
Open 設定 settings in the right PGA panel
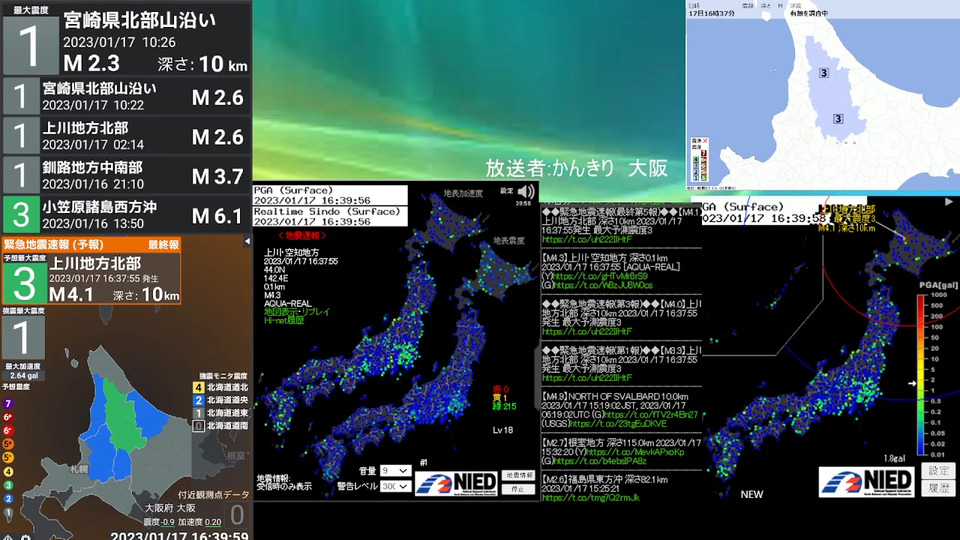(938, 470)
